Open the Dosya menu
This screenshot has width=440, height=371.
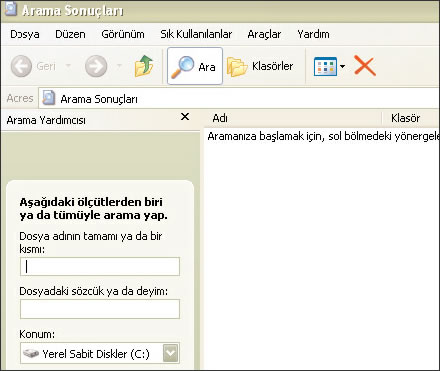pyautogui.click(x=25, y=34)
